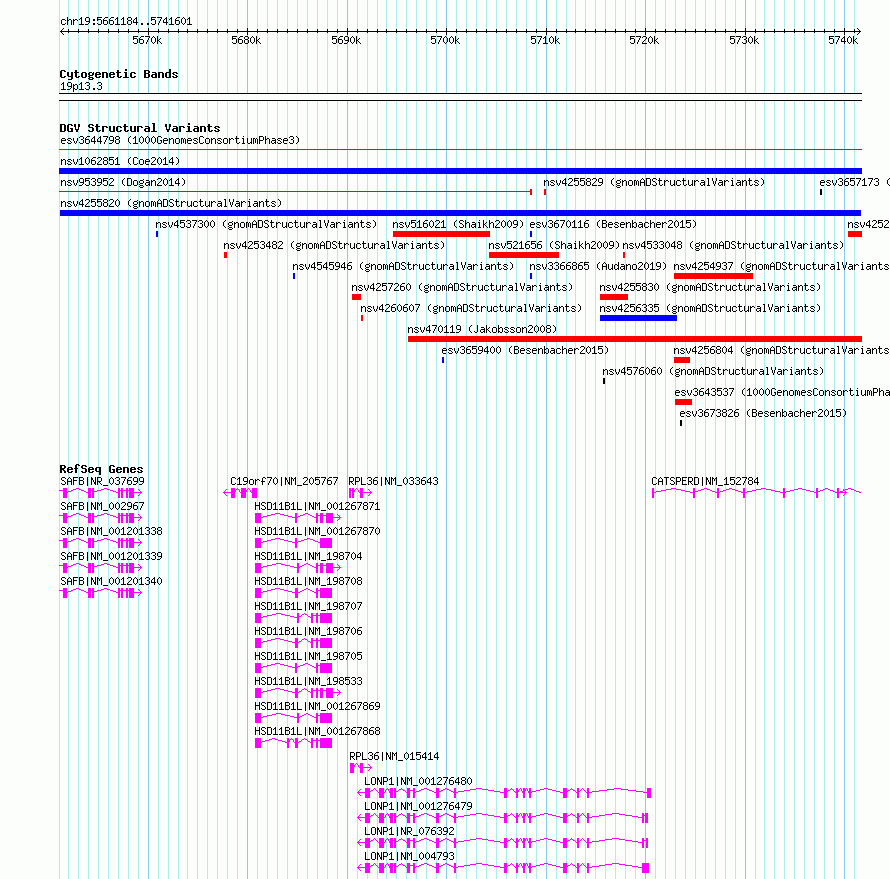Open SAFB|NM_001201338 transcript
This screenshot has height=879, width=890.
101,542
